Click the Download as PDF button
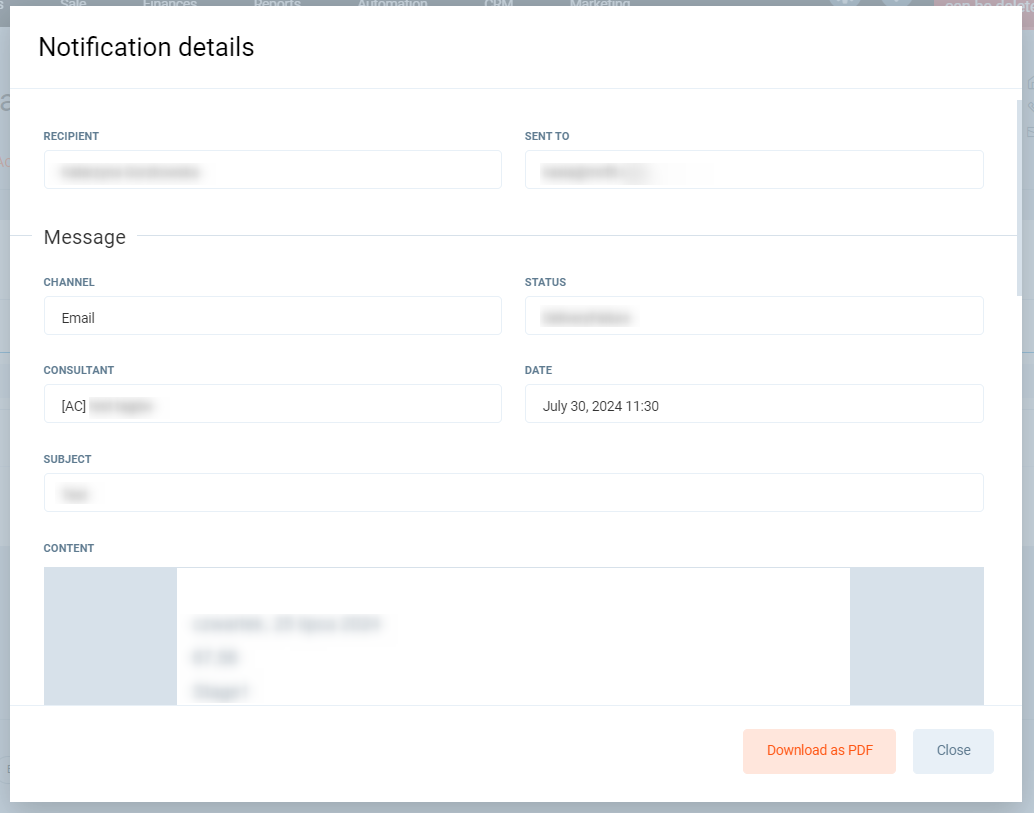Screen dimensions: 1034x813 819,751
